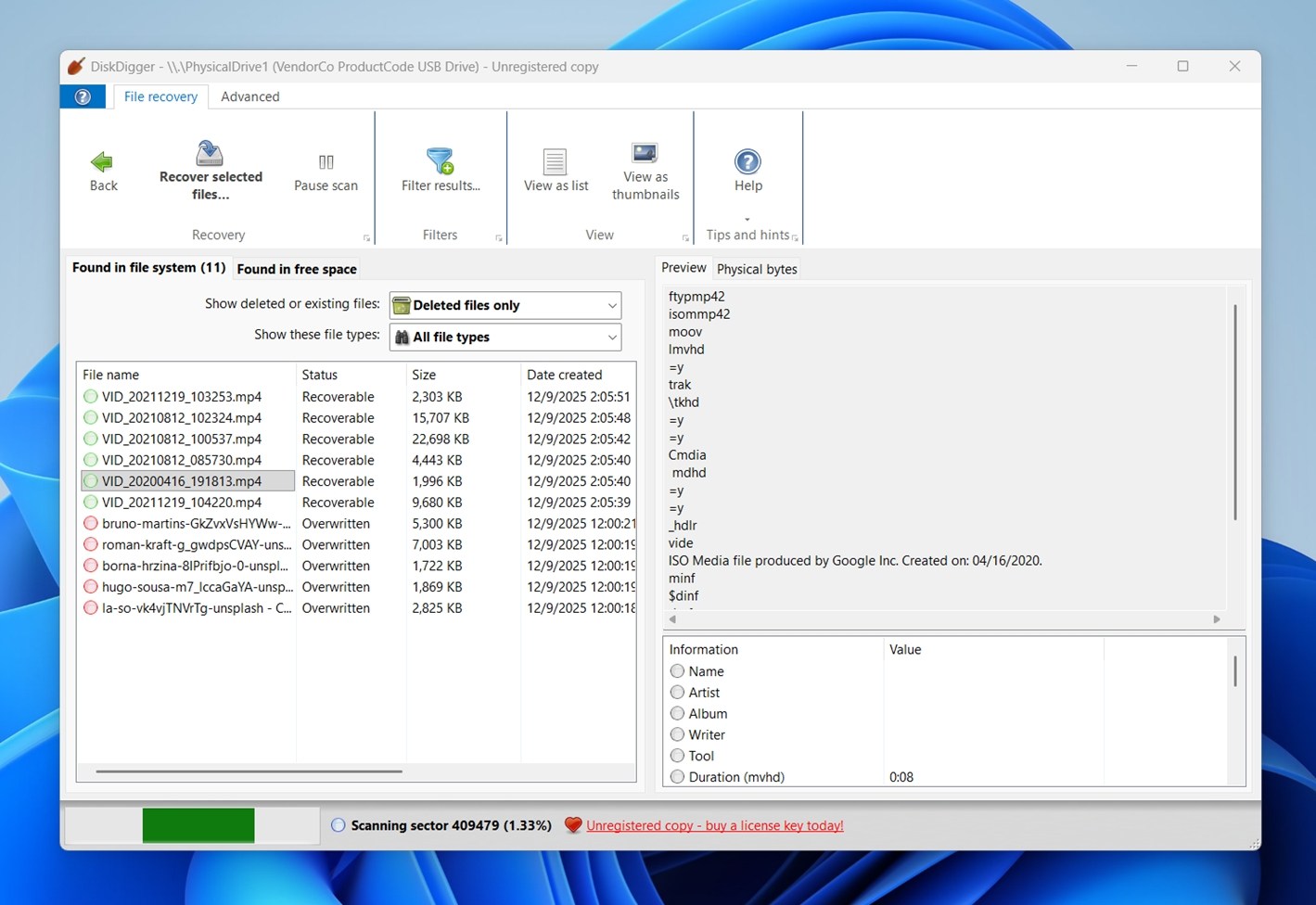Open the Found in free space tab

click(296, 269)
